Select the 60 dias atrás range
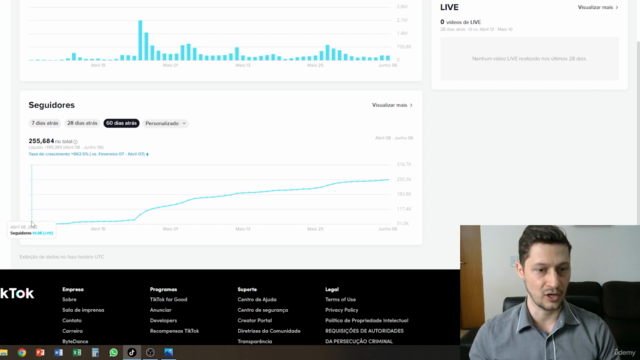 [121, 123]
